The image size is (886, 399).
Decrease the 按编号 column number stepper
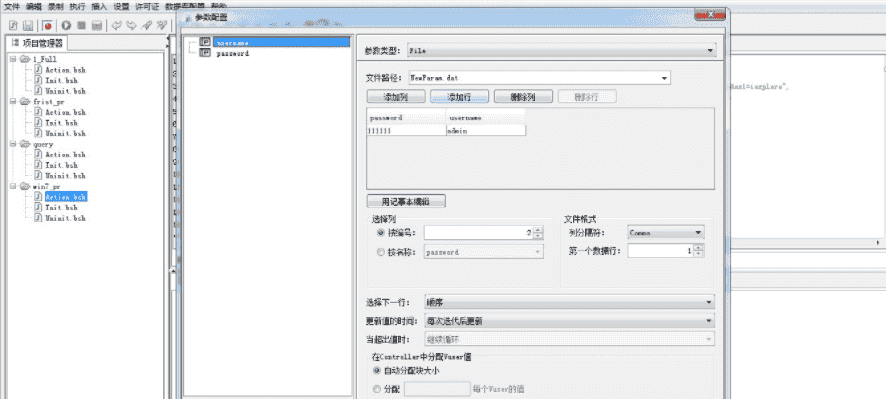[x=538, y=236]
